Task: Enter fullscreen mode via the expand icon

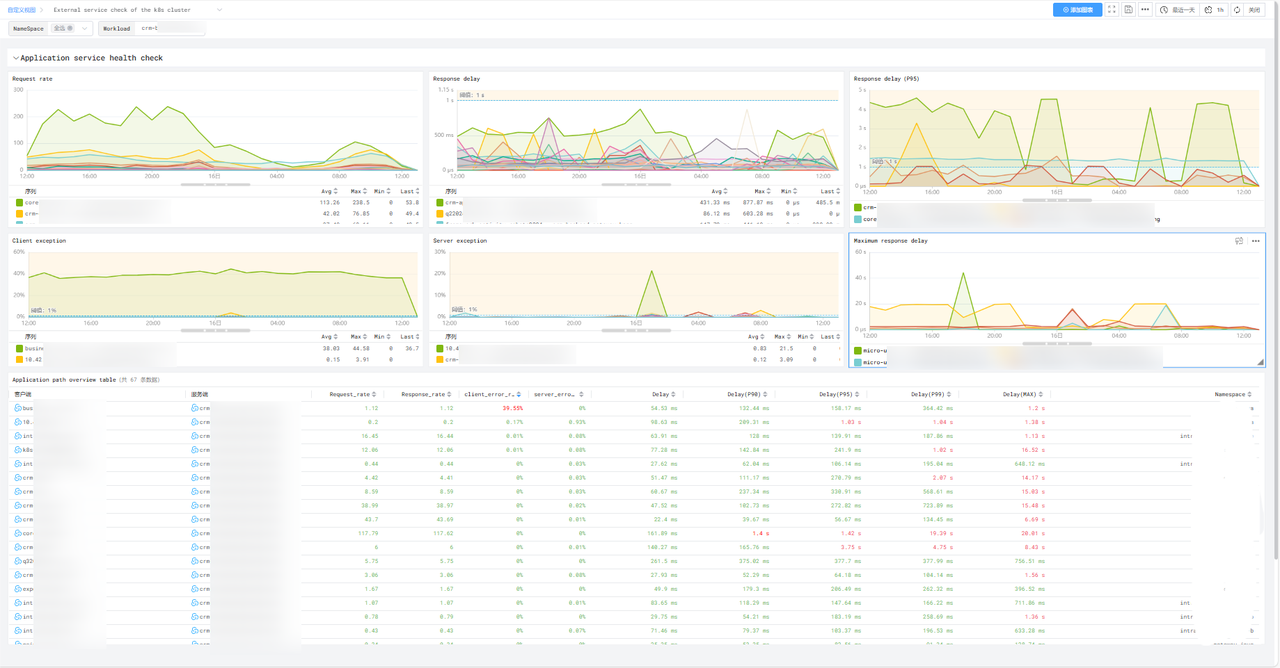Action: tap(1112, 10)
